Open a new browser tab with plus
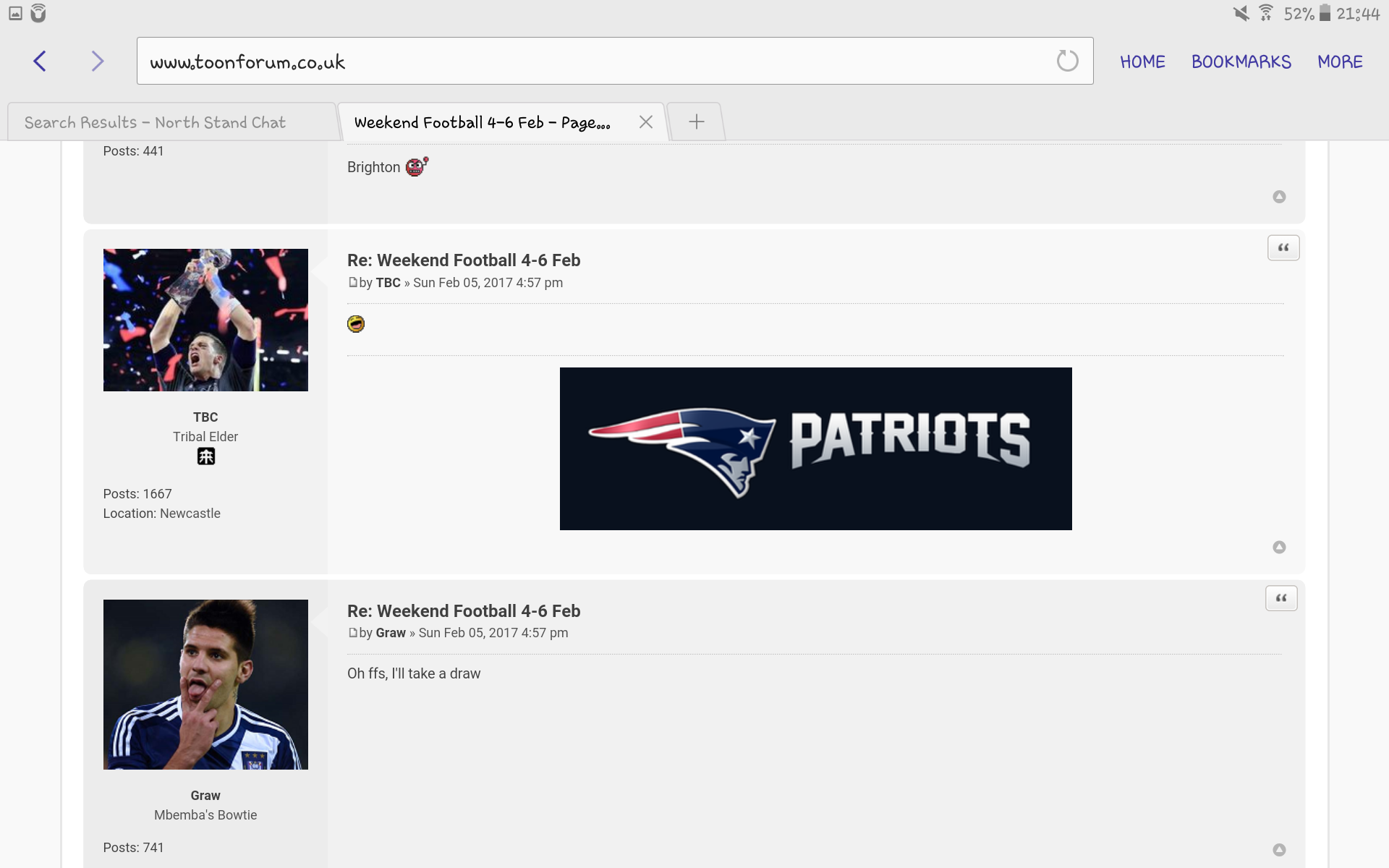The width and height of the screenshot is (1389, 868). 696,122
